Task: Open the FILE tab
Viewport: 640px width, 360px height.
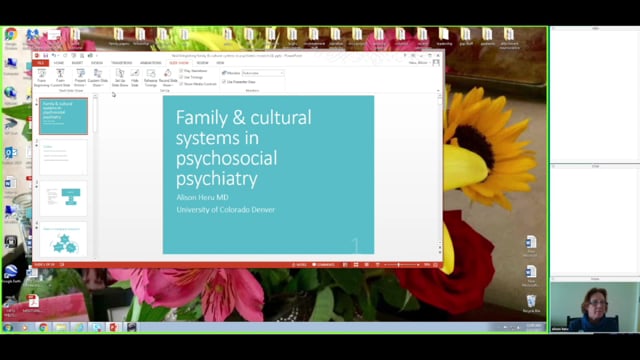Action: click(x=40, y=63)
